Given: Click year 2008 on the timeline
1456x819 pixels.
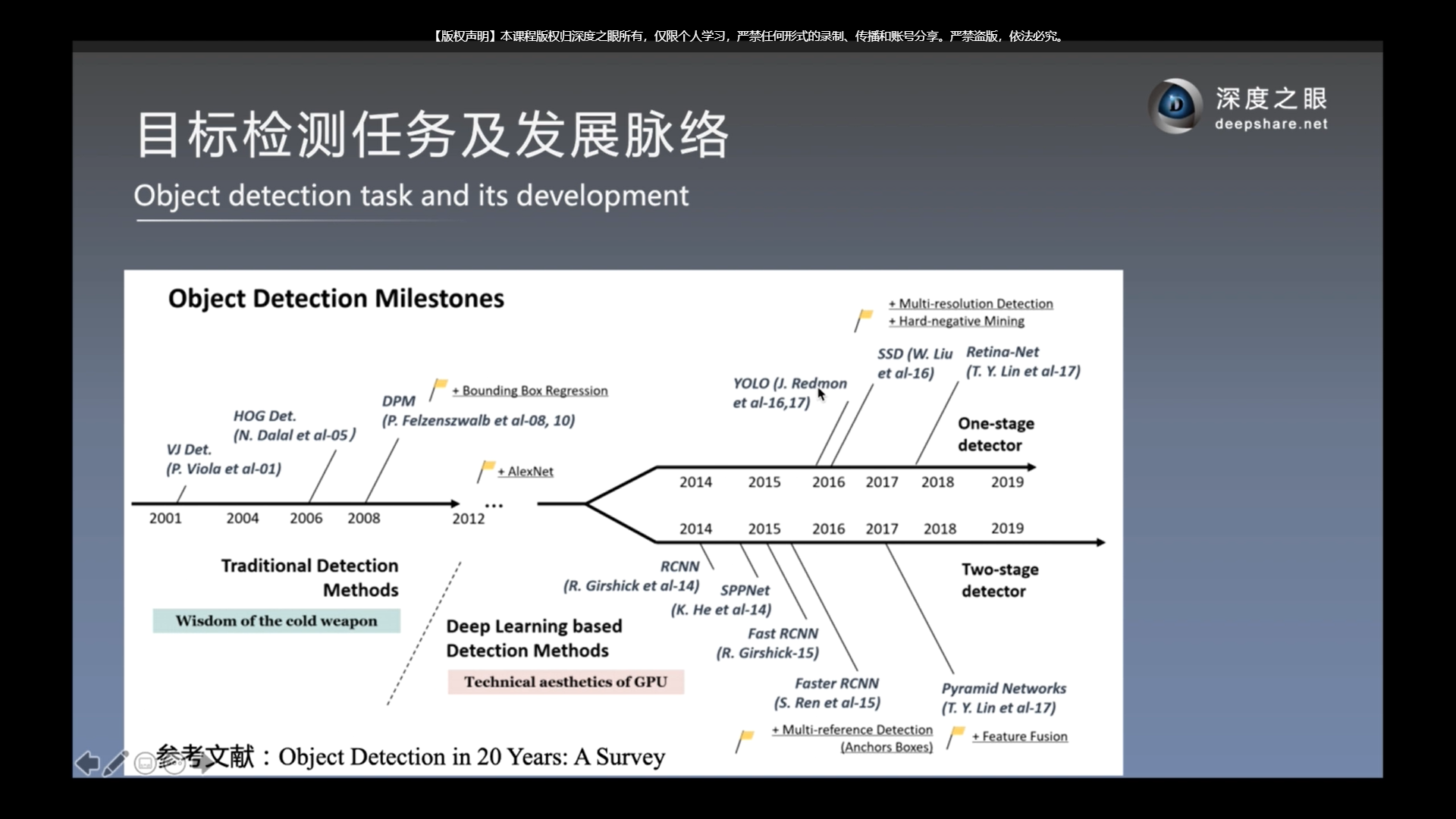Looking at the screenshot, I should 364,518.
